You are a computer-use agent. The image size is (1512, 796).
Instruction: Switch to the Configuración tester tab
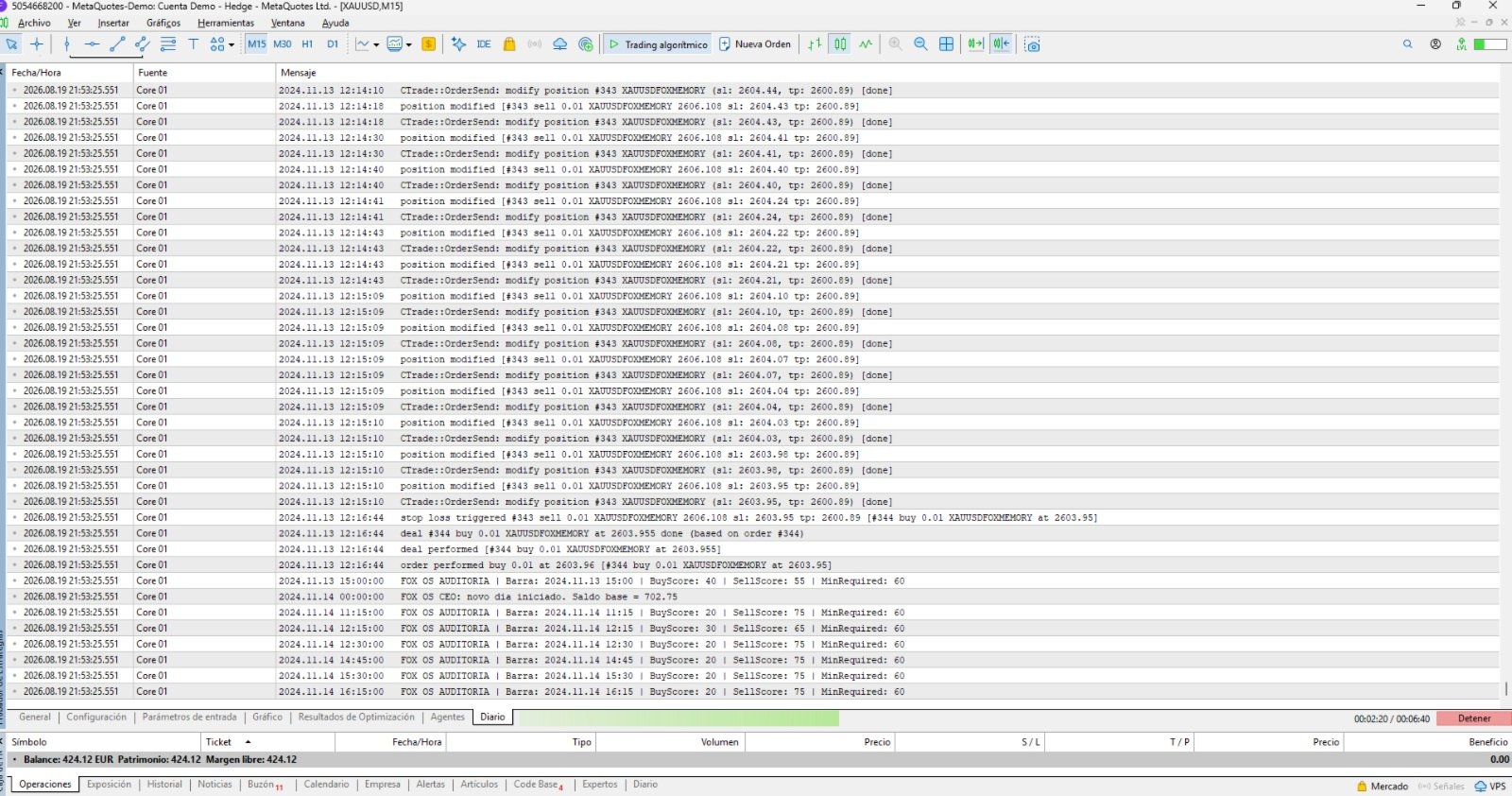96,717
